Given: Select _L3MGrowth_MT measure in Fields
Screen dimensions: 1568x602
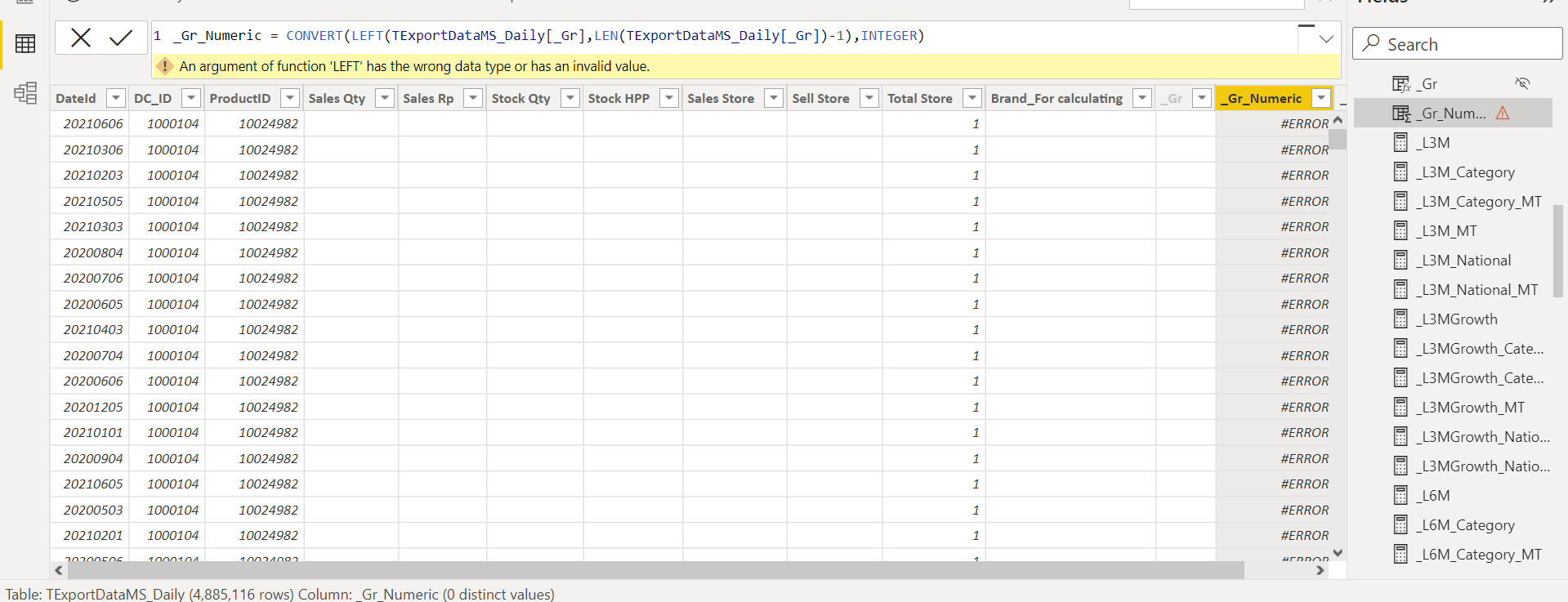Looking at the screenshot, I should click(x=1453, y=407).
